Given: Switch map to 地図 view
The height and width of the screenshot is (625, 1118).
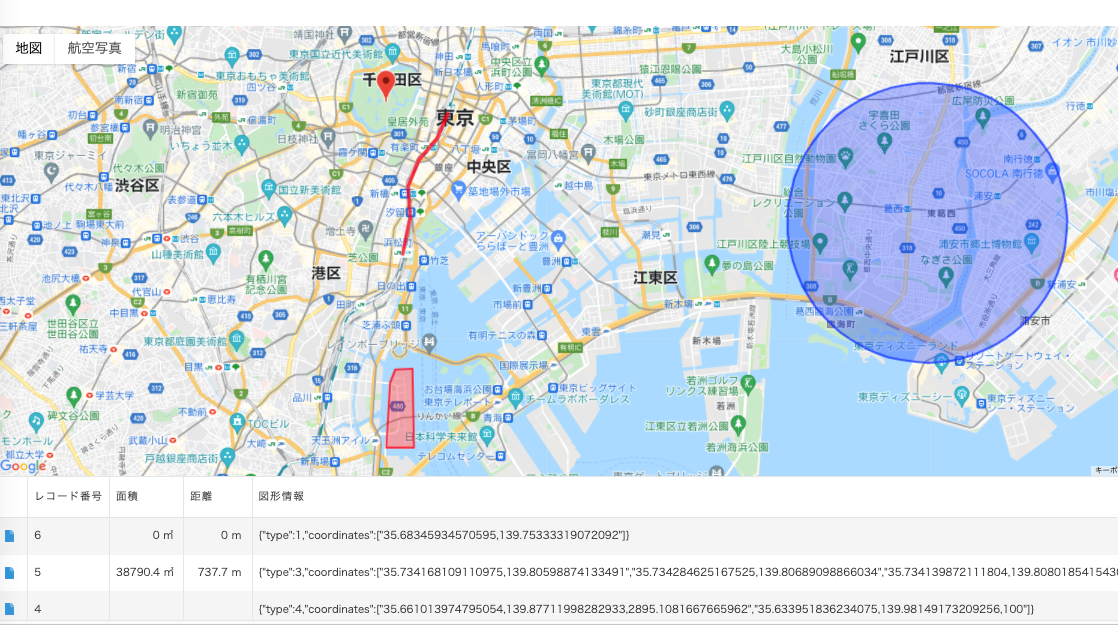Looking at the screenshot, I should coord(29,48).
